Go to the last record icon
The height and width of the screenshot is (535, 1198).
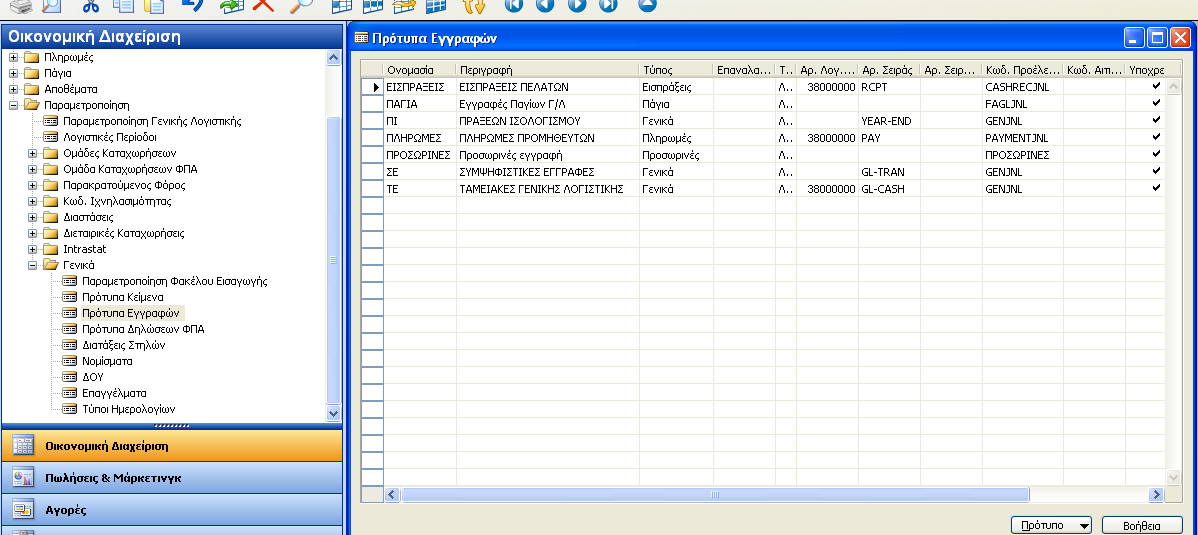point(608,5)
